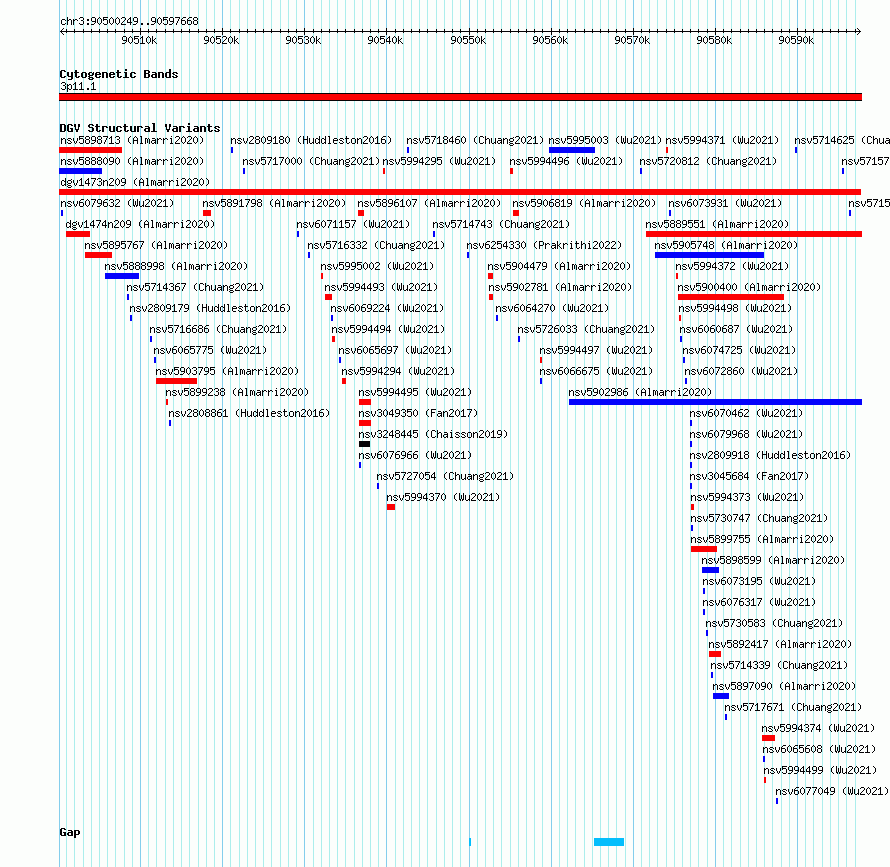Open nsv6076966 (Wu2021) variant
Viewport: 890px width, 867px height.
415,455
